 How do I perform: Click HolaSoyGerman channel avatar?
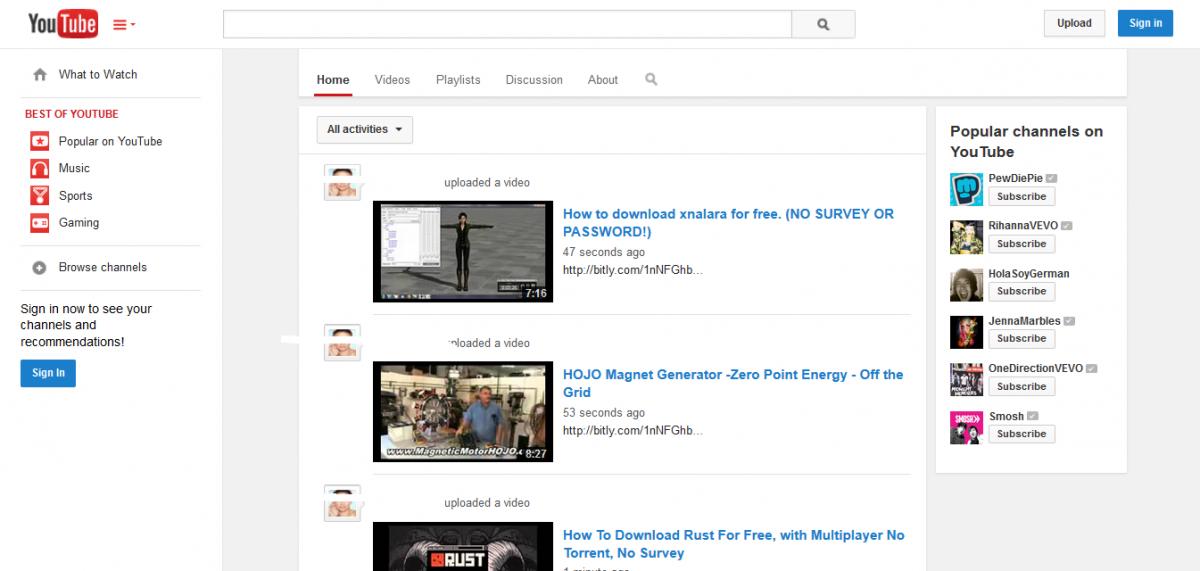pos(967,284)
